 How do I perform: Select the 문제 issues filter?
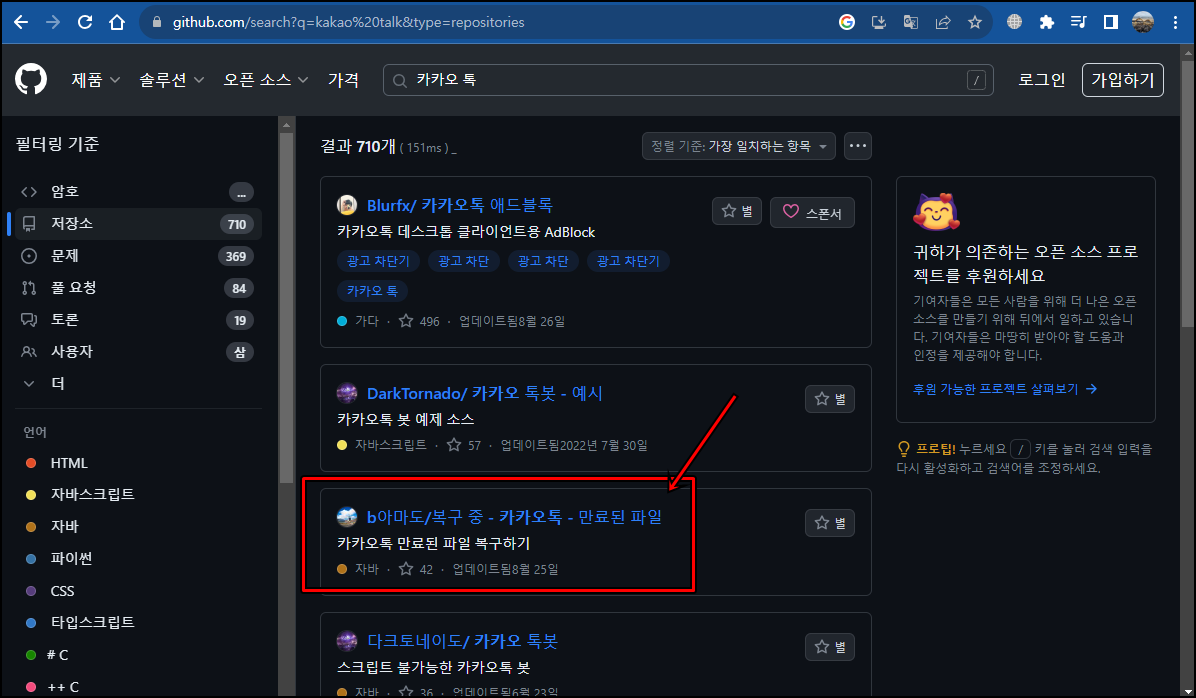[137, 256]
